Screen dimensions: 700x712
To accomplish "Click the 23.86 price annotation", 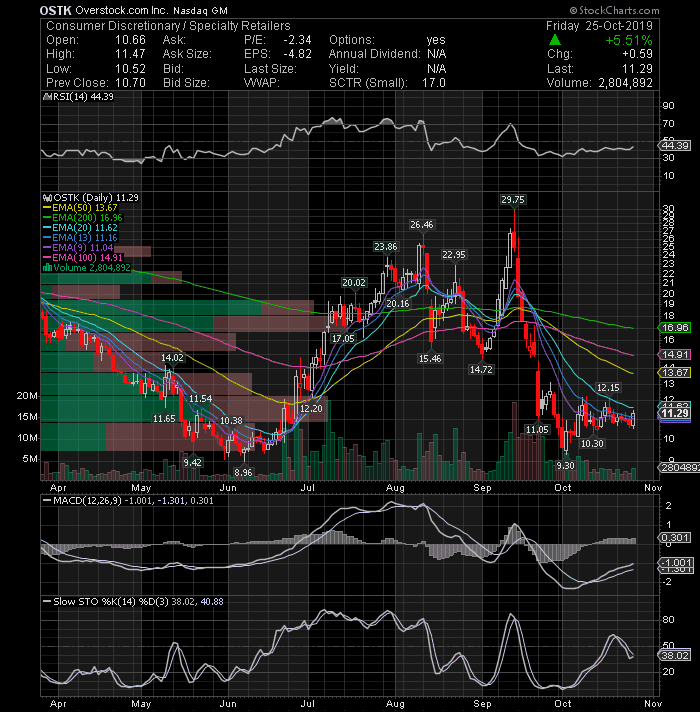I will click(x=385, y=247).
